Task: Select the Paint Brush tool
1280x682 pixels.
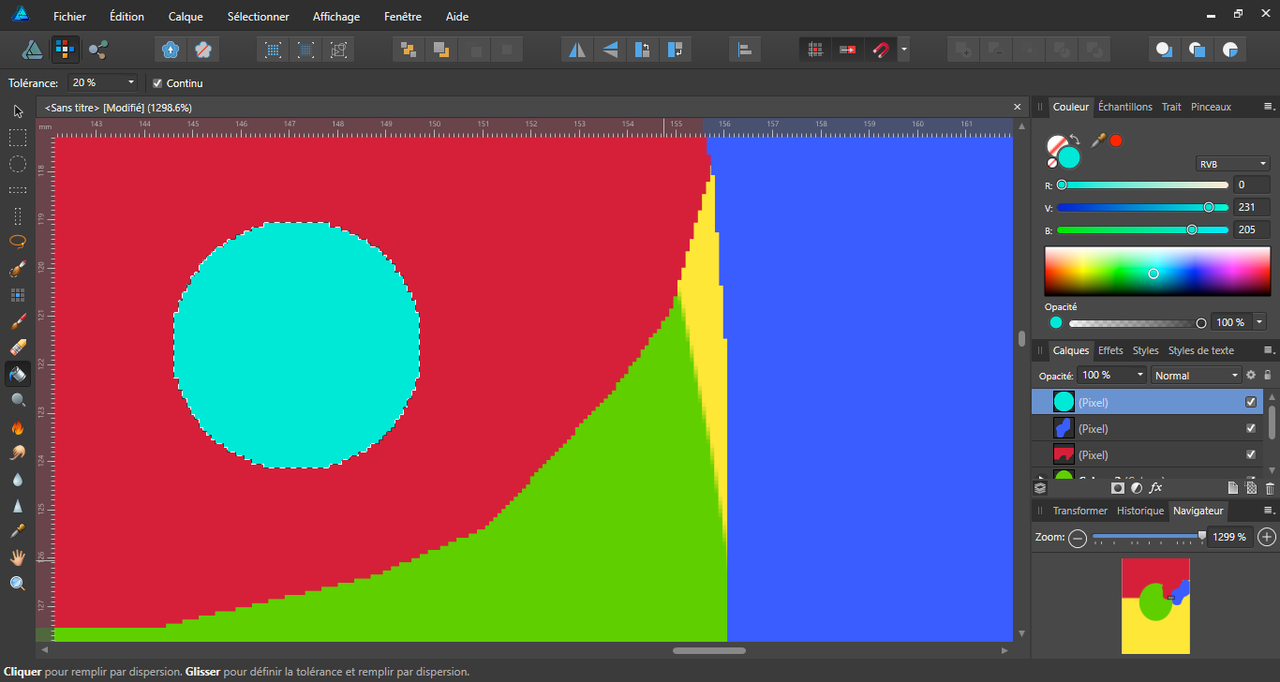Action: tap(17, 321)
